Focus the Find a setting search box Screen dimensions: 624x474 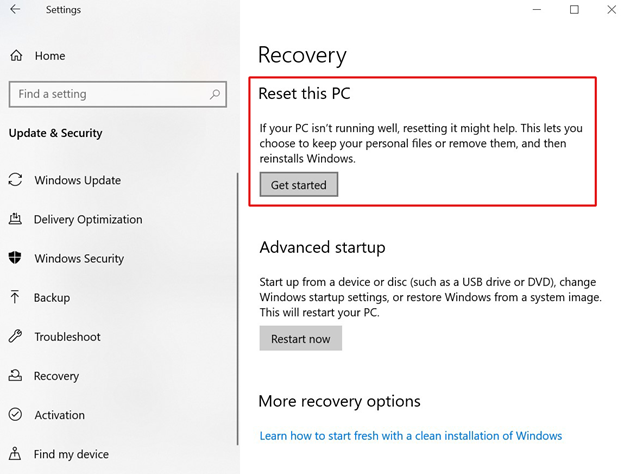(x=118, y=94)
